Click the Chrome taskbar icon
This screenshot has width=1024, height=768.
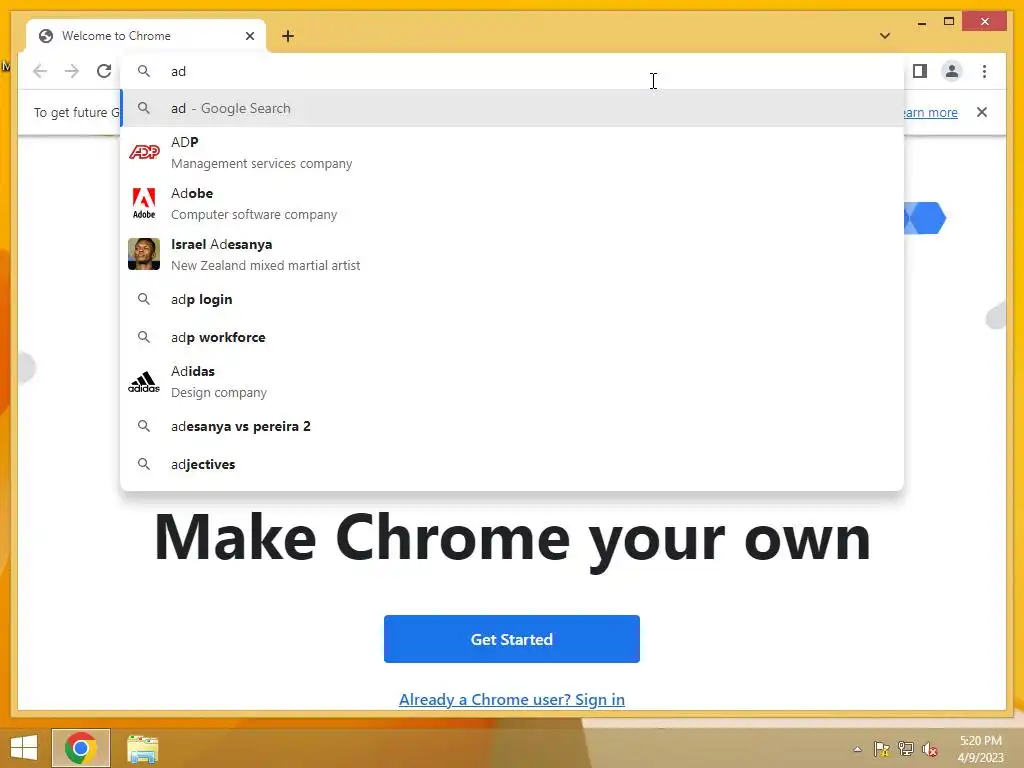tap(81, 748)
